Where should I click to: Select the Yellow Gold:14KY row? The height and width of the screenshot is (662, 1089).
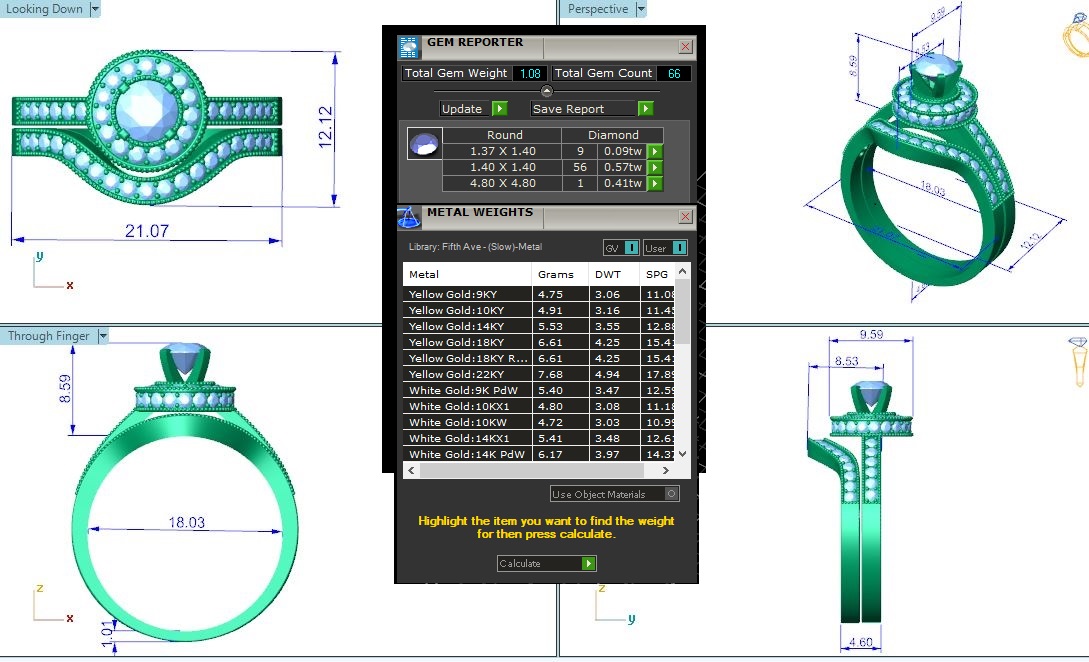[x=467, y=326]
